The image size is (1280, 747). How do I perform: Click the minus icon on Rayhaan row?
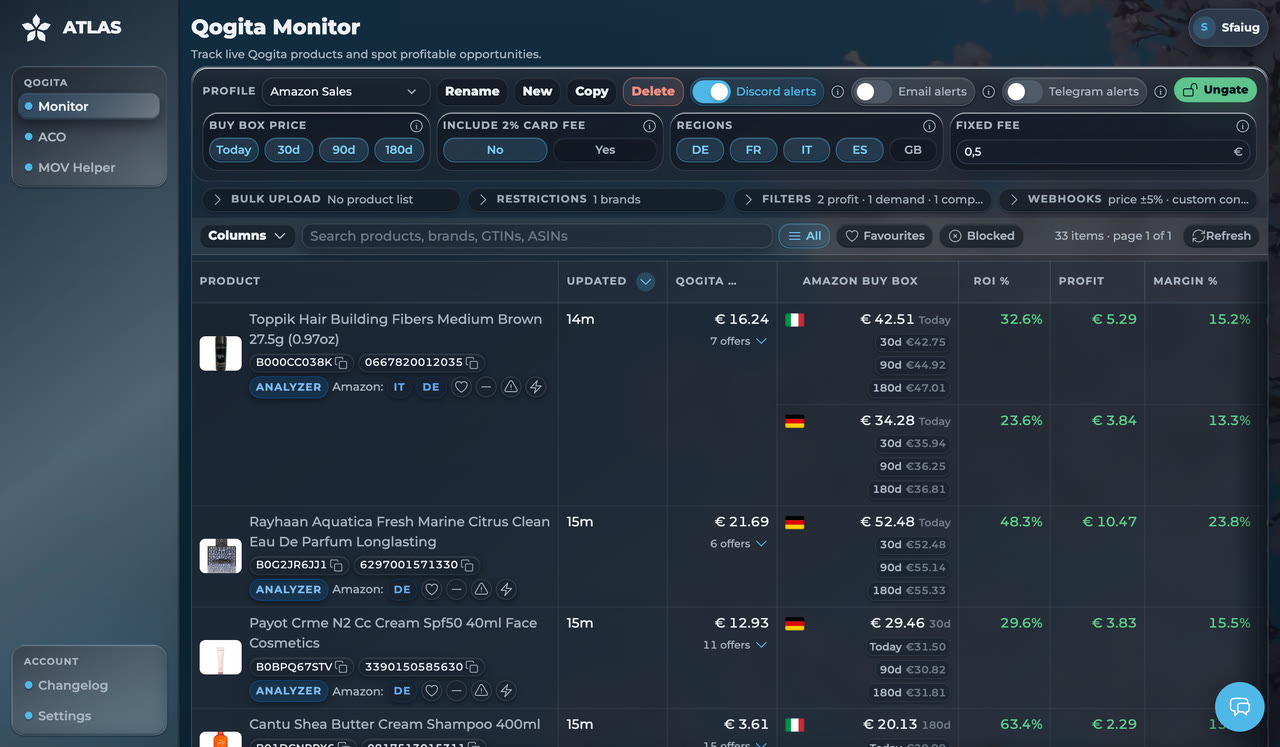click(x=457, y=590)
